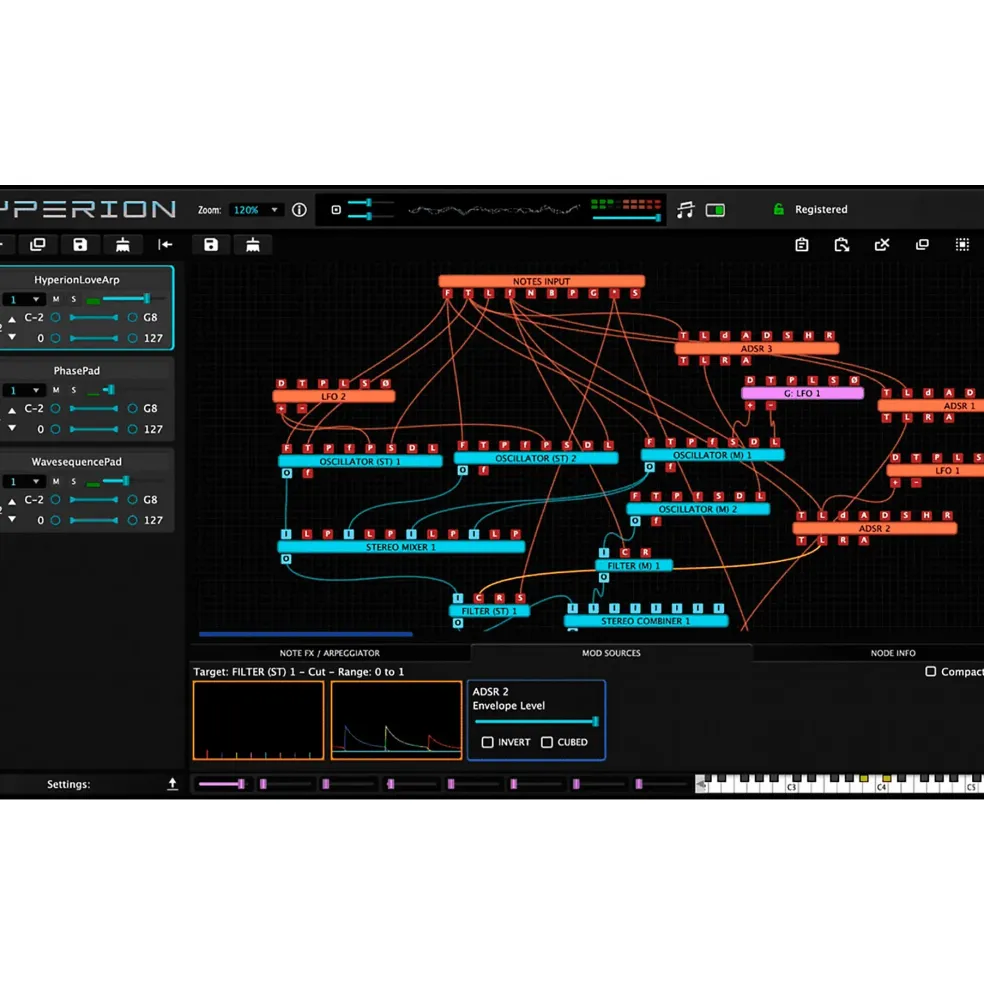The width and height of the screenshot is (984, 985).
Task: Mute the PhasePad layer
Action: [x=56, y=390]
